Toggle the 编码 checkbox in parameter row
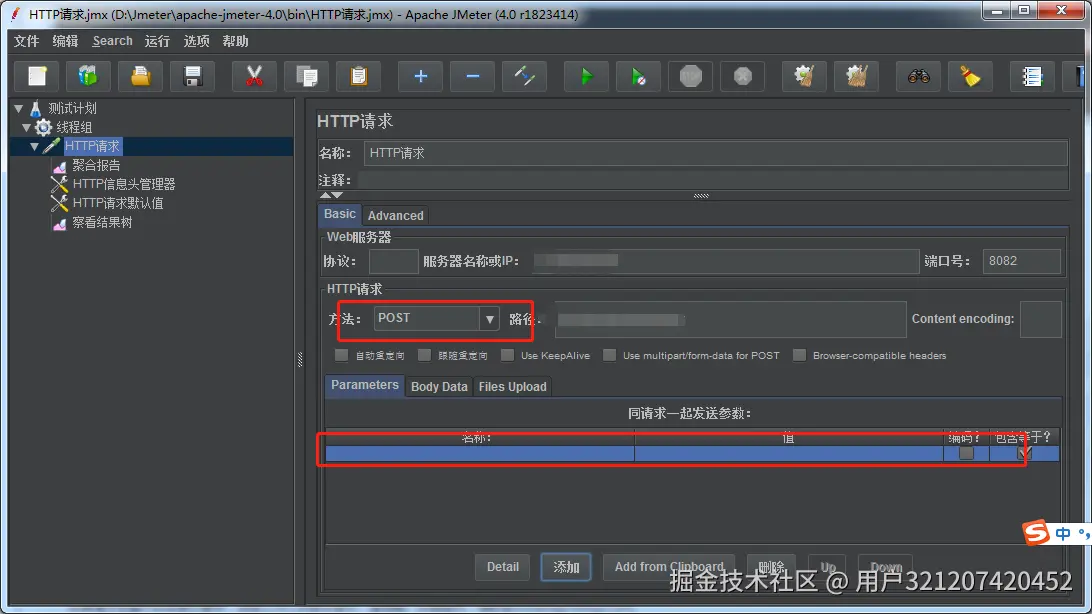 (x=966, y=453)
